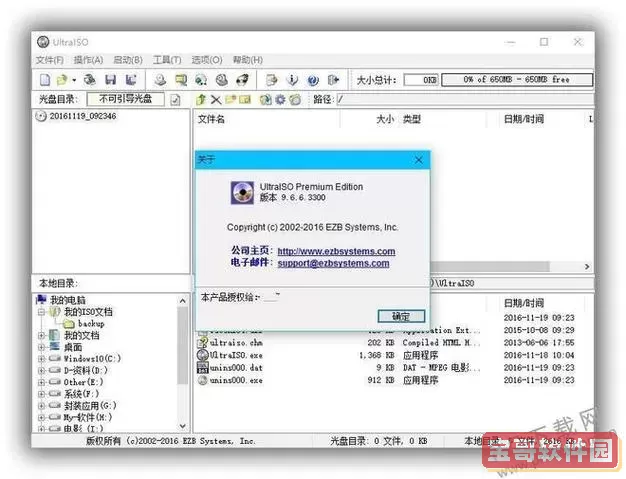Open the 操作(A) menu
Image resolution: width=626 pixels, height=479 pixels.
pos(88,60)
